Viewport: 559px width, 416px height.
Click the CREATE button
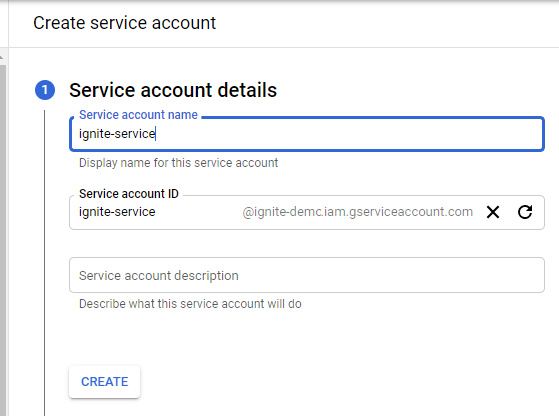pos(104,382)
